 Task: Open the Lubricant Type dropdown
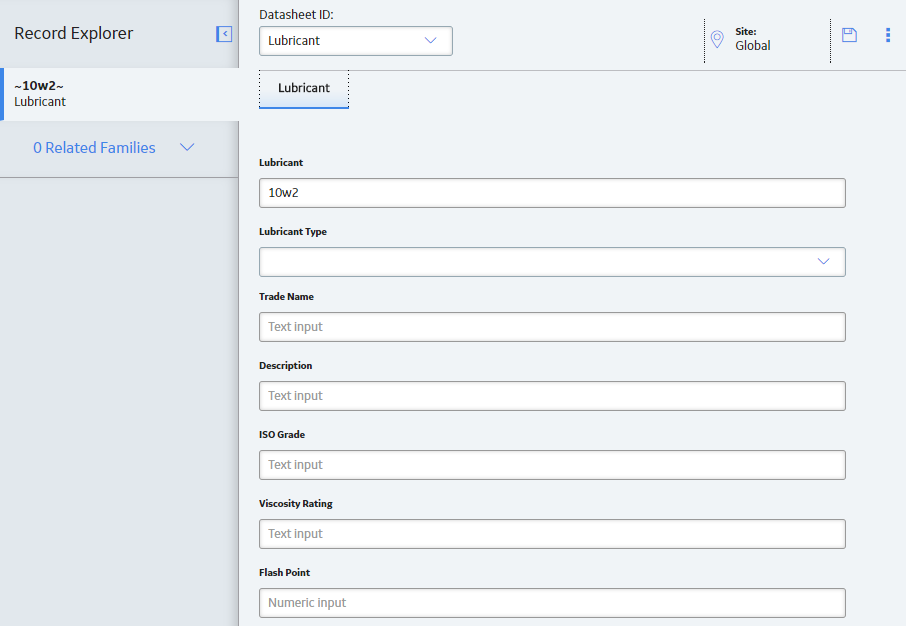pyautogui.click(x=552, y=262)
